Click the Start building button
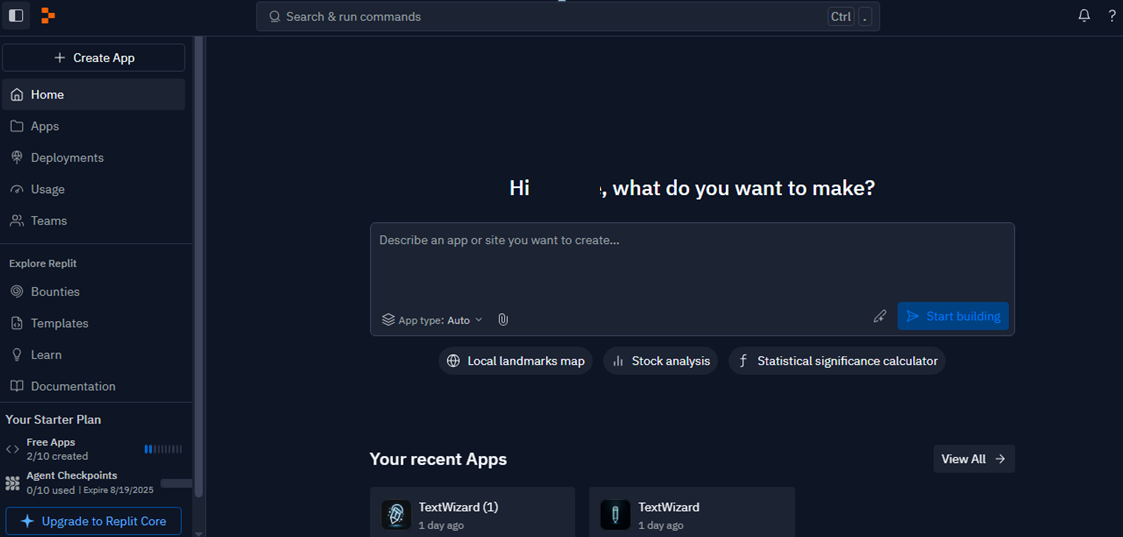 [x=953, y=316]
